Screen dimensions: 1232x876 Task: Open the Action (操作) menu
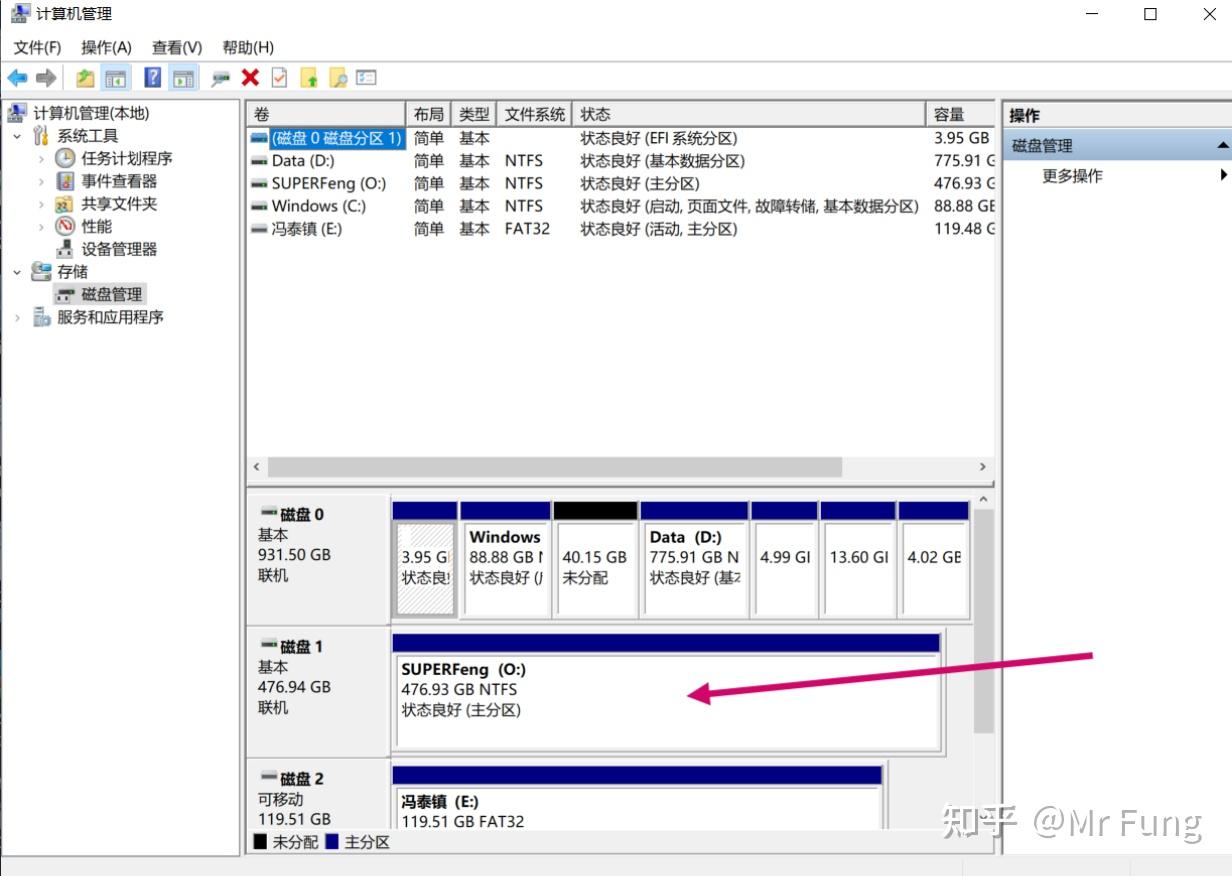106,47
